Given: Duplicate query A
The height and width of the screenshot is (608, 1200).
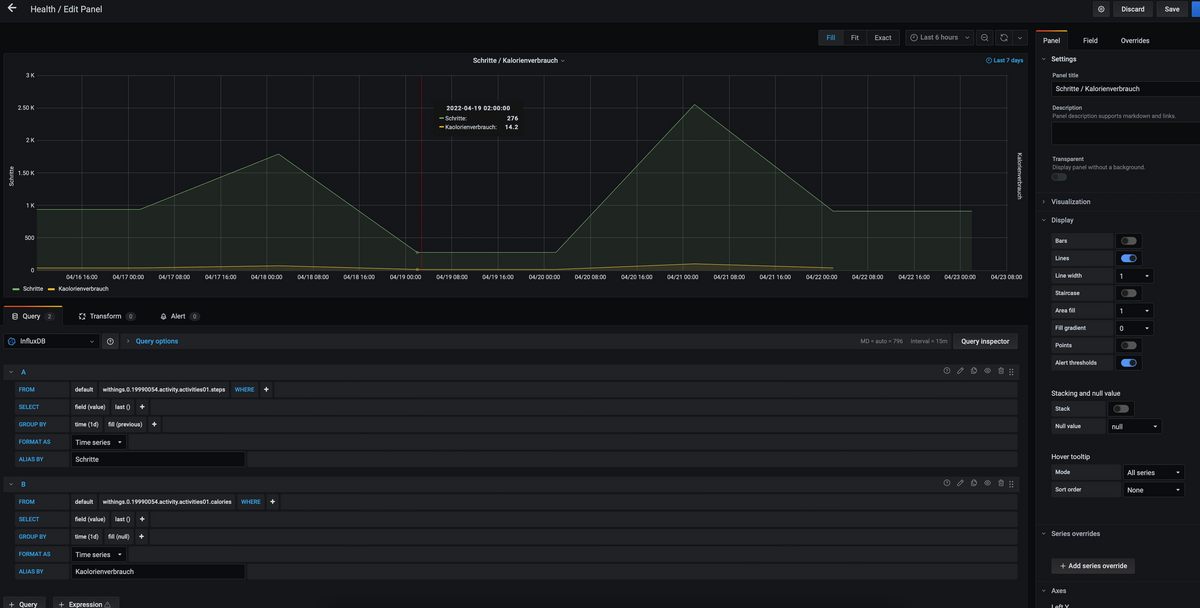Looking at the screenshot, I should (974, 371).
